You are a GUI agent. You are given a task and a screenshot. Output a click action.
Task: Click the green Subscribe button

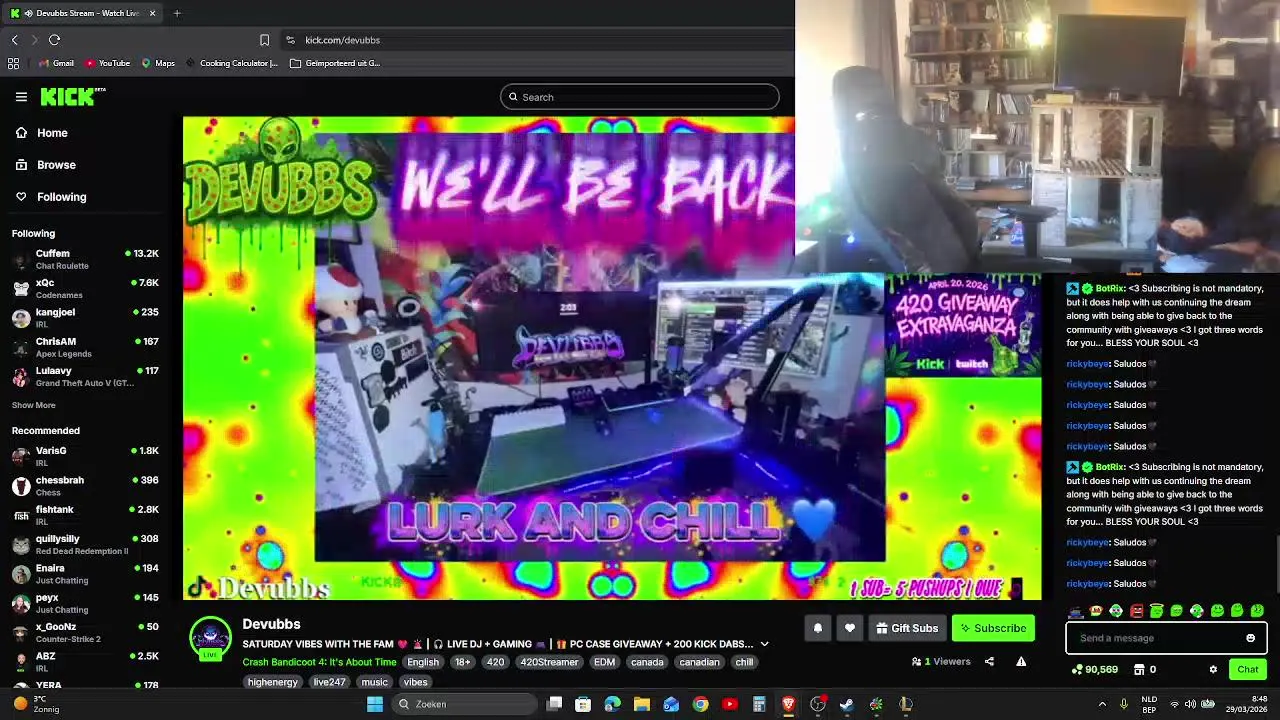coord(993,628)
